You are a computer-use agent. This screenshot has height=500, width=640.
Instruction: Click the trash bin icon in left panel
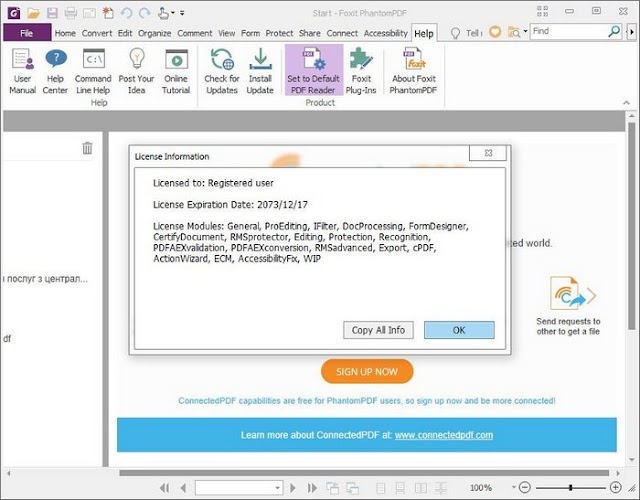click(87, 148)
